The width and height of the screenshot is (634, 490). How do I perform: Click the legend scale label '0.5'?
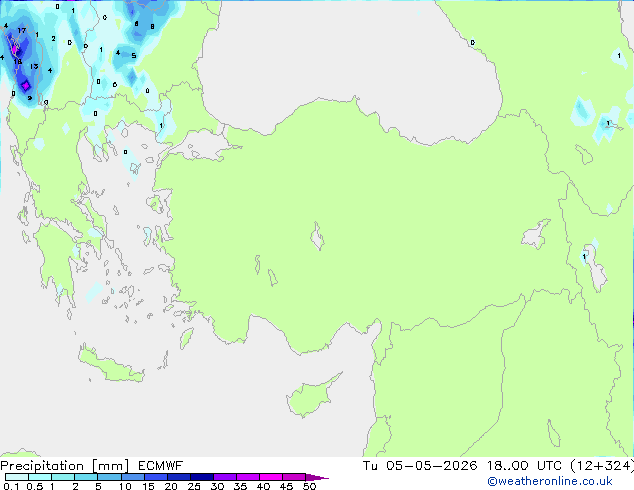34,486
